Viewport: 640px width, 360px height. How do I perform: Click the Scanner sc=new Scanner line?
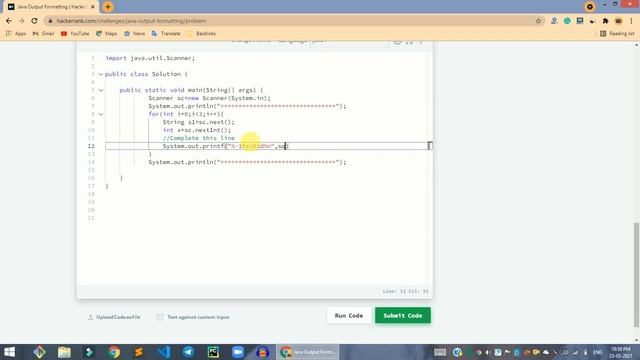(x=209, y=98)
